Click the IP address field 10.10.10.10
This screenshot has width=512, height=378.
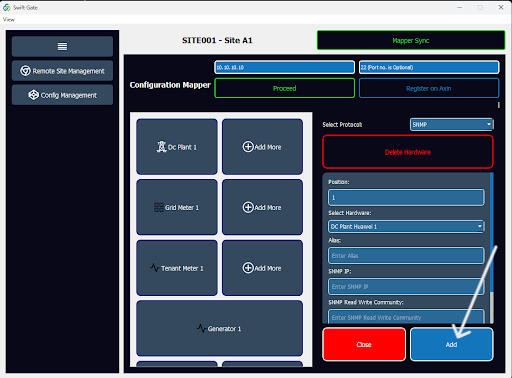coord(284,67)
